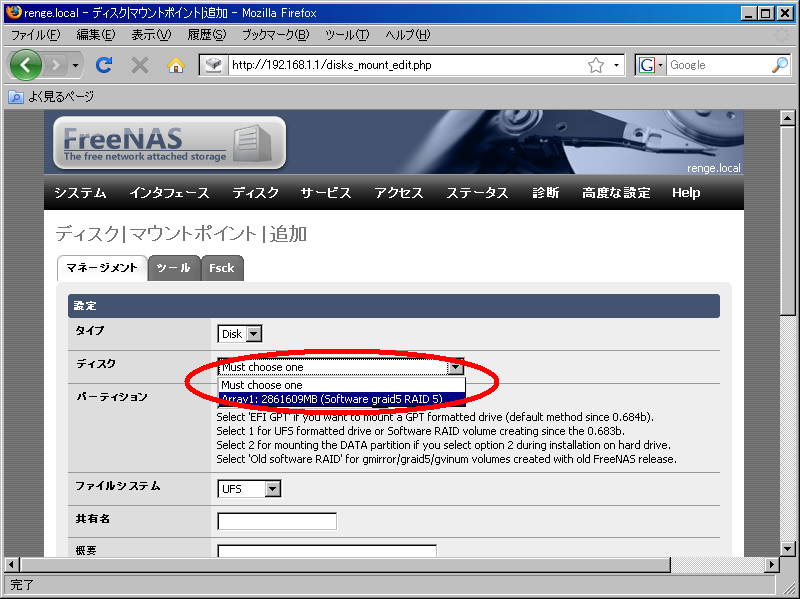Click the vertical scrollbar up arrow
The width and height of the screenshot is (800, 599).
tap(787, 118)
